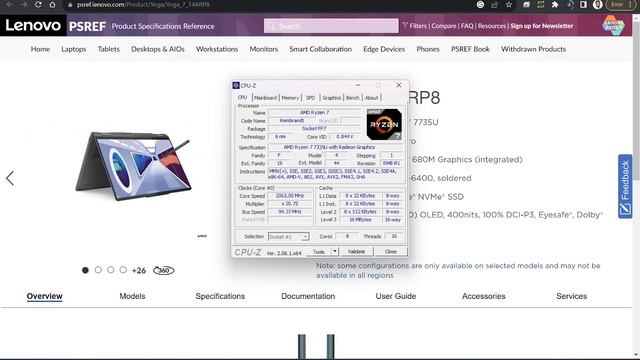This screenshot has height=360, width=640.
Task: Reload the page with refresh icon
Action: tap(38, 4)
